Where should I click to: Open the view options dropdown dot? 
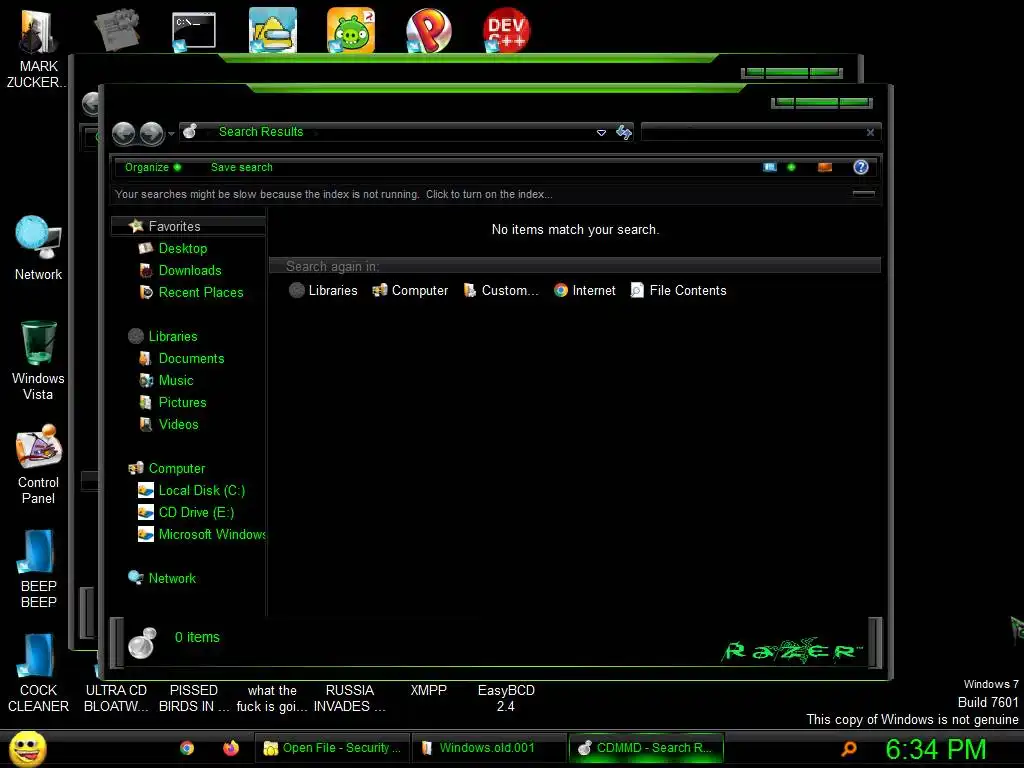coord(791,167)
